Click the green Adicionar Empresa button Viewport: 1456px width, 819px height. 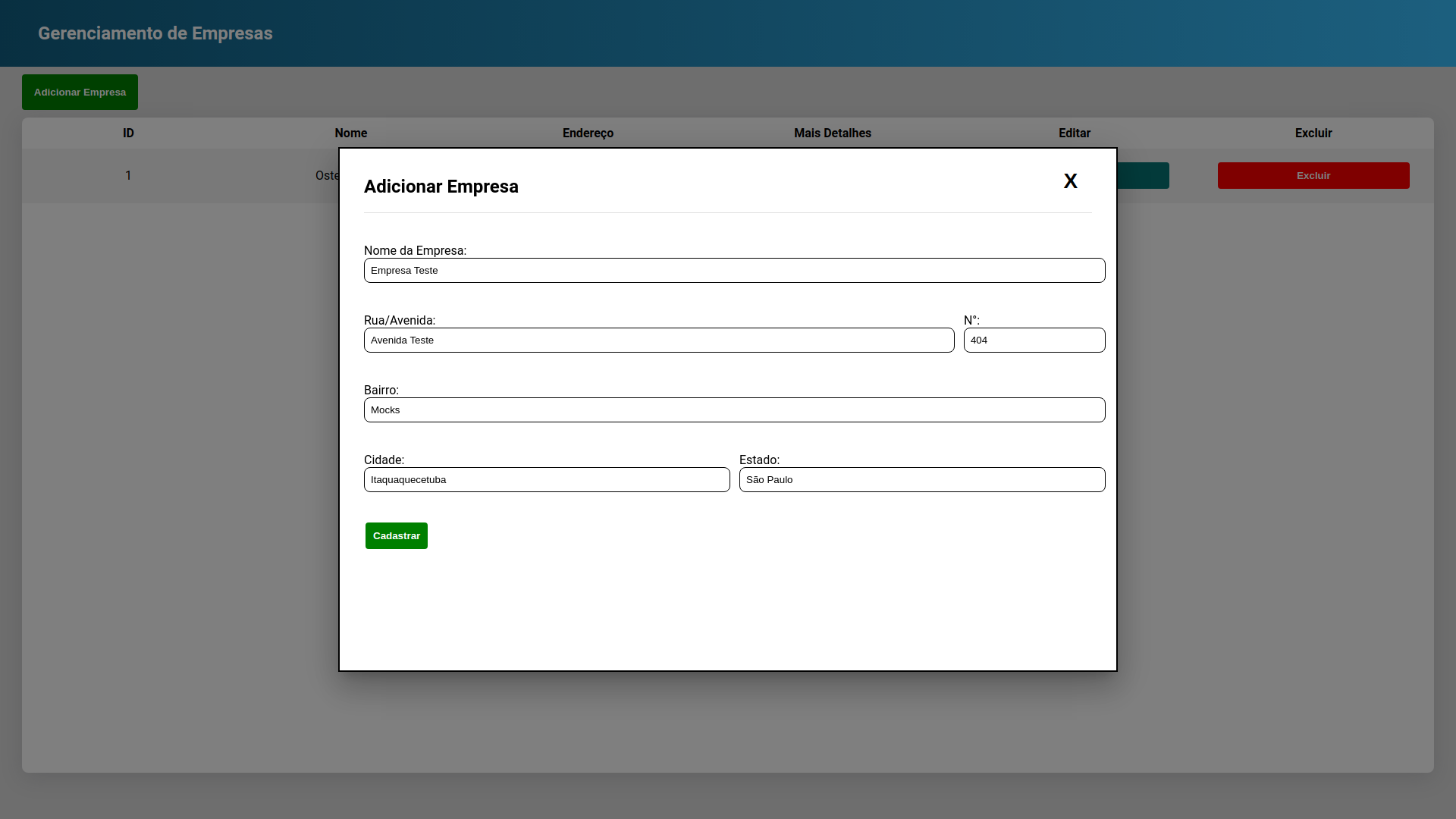pyautogui.click(x=80, y=92)
